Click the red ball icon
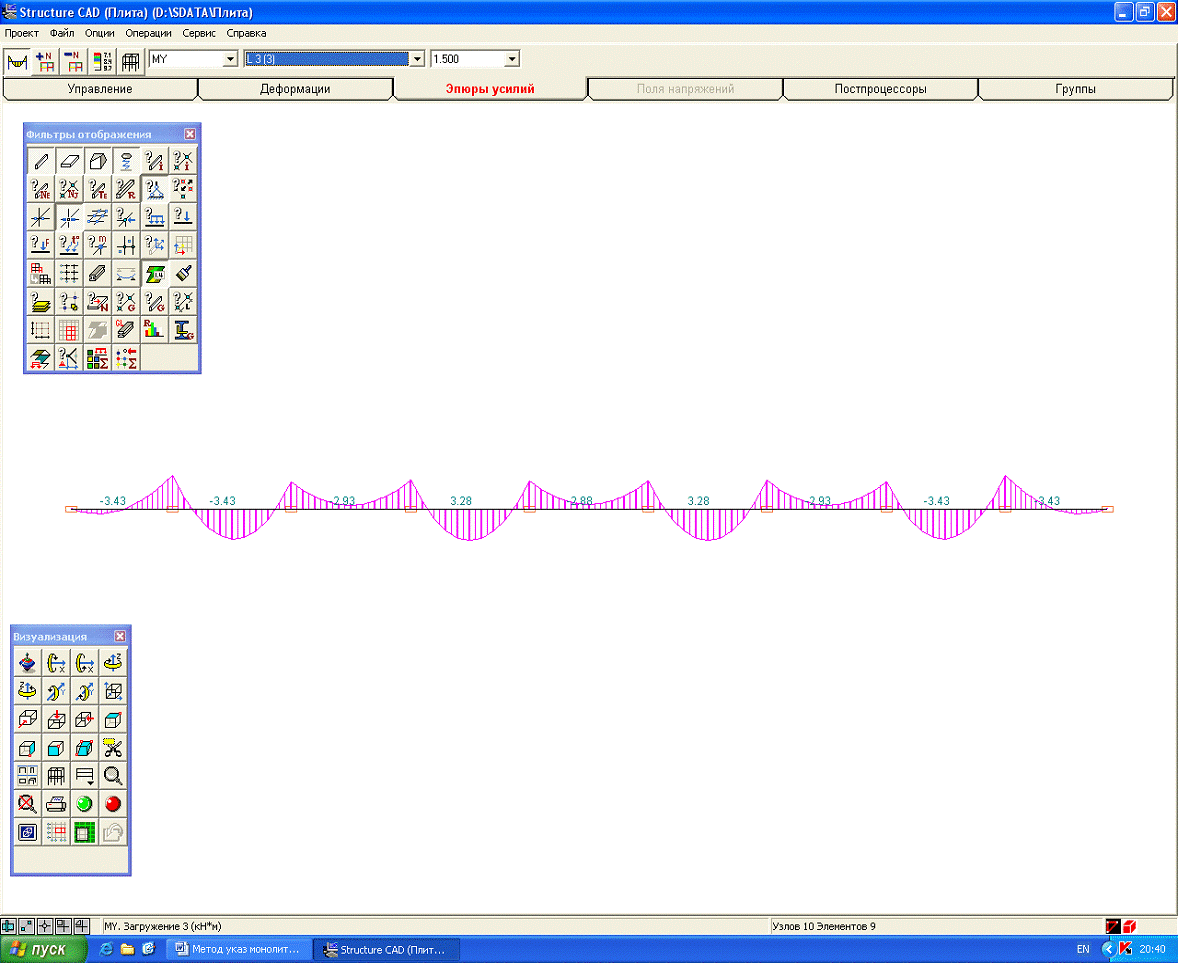Viewport: 1178px width, 963px height. (113, 803)
